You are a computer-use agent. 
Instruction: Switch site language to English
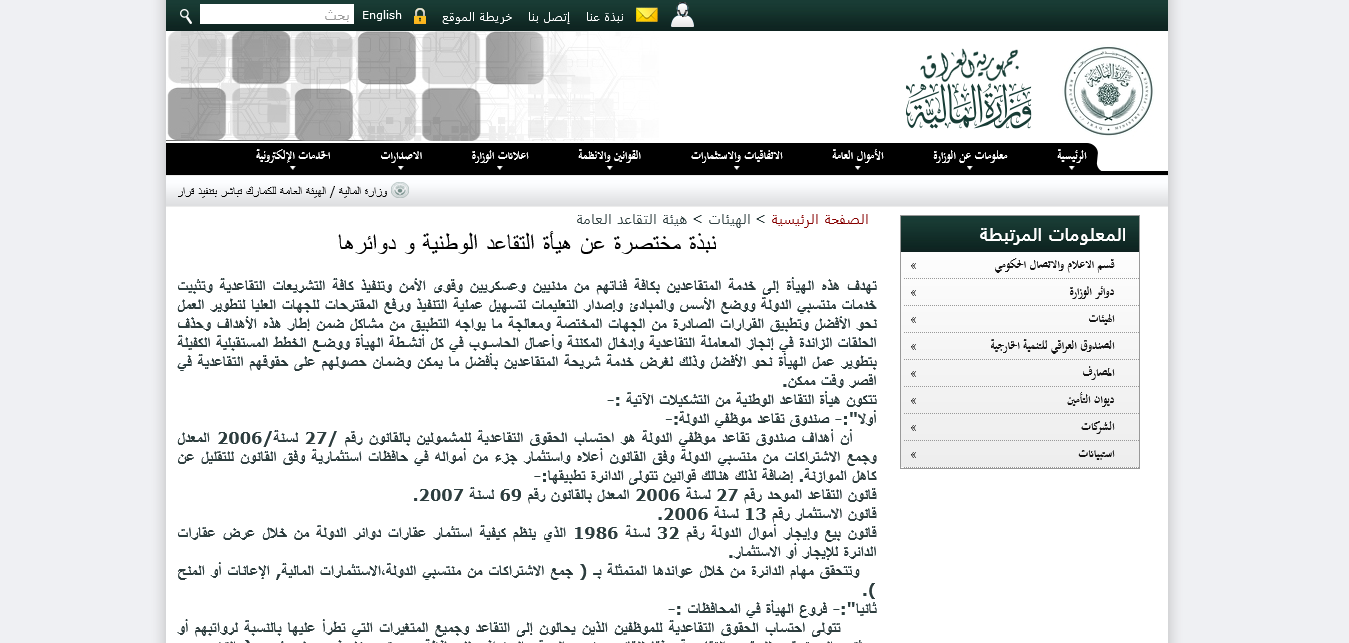click(382, 15)
